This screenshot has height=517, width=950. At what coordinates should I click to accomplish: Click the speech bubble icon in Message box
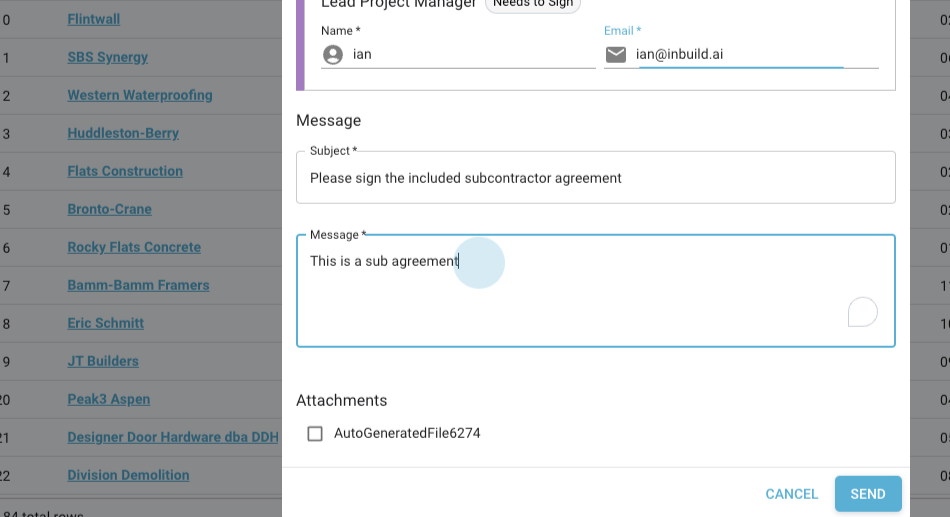(x=862, y=313)
